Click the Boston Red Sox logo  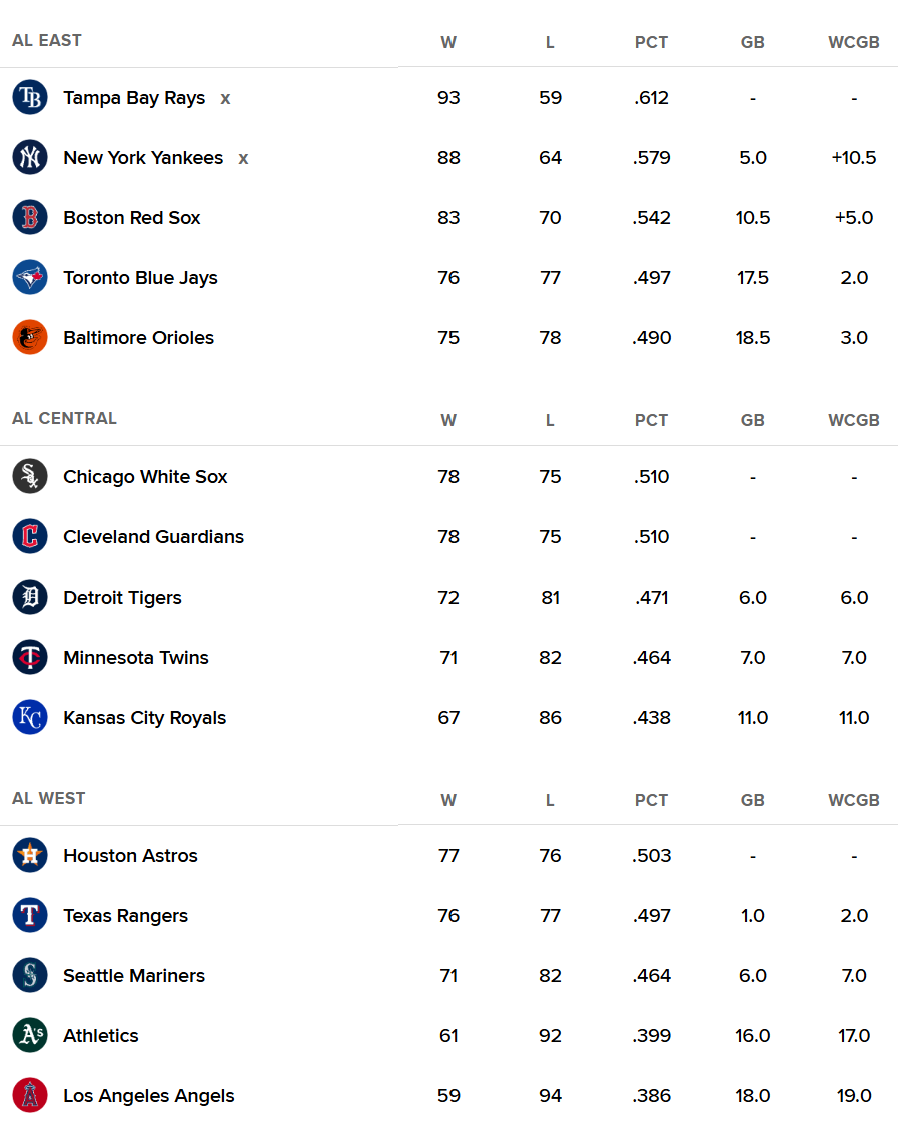coord(30,217)
